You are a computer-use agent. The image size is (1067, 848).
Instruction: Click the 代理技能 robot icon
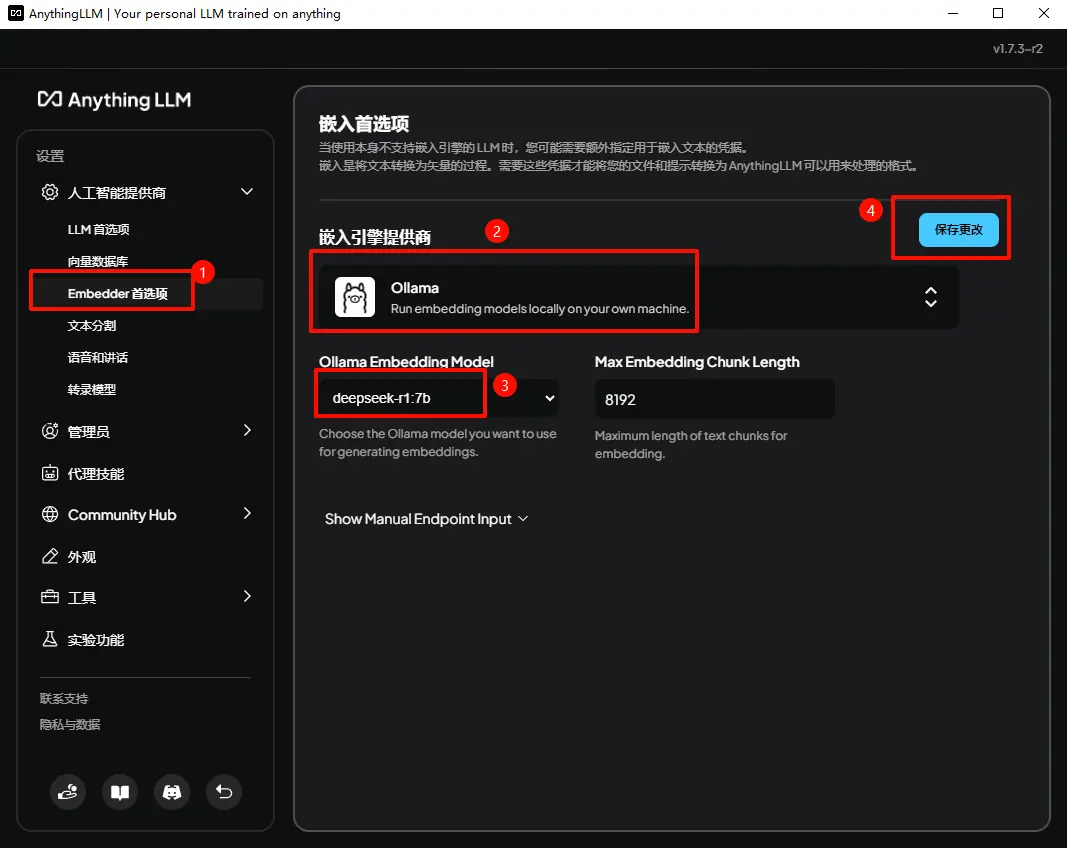point(50,473)
